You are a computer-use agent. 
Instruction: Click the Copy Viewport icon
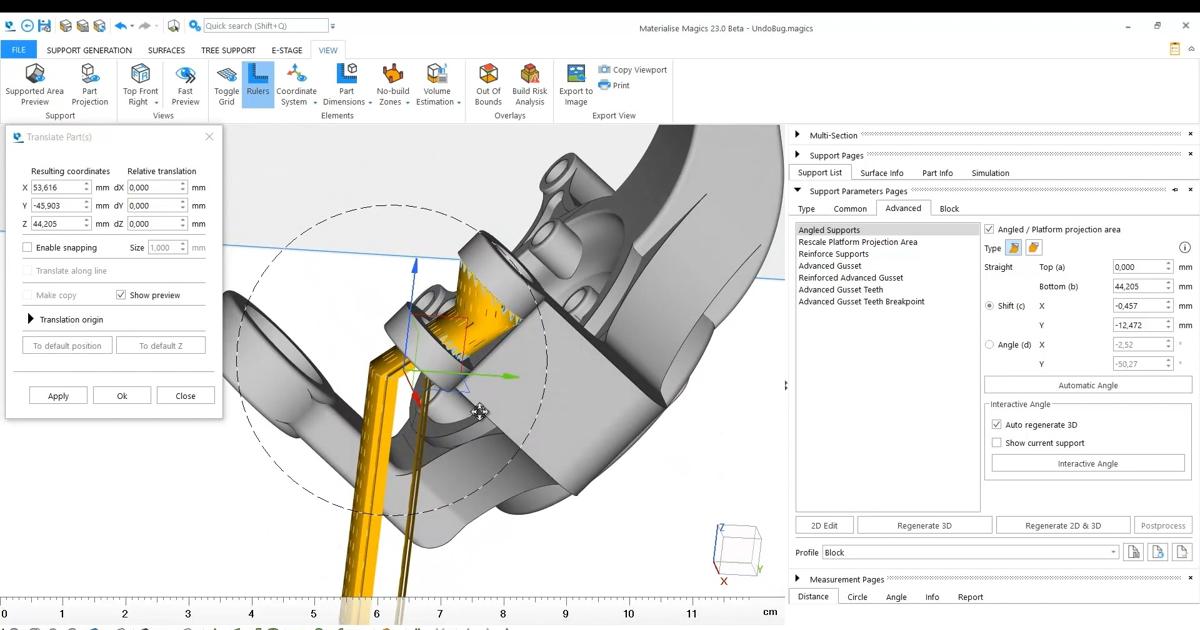(x=603, y=69)
